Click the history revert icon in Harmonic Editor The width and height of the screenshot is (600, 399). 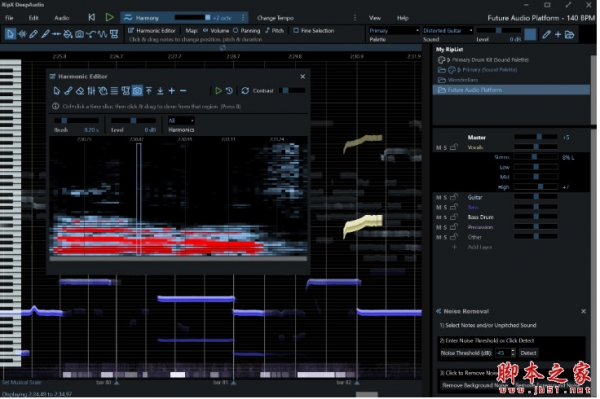click(x=230, y=91)
